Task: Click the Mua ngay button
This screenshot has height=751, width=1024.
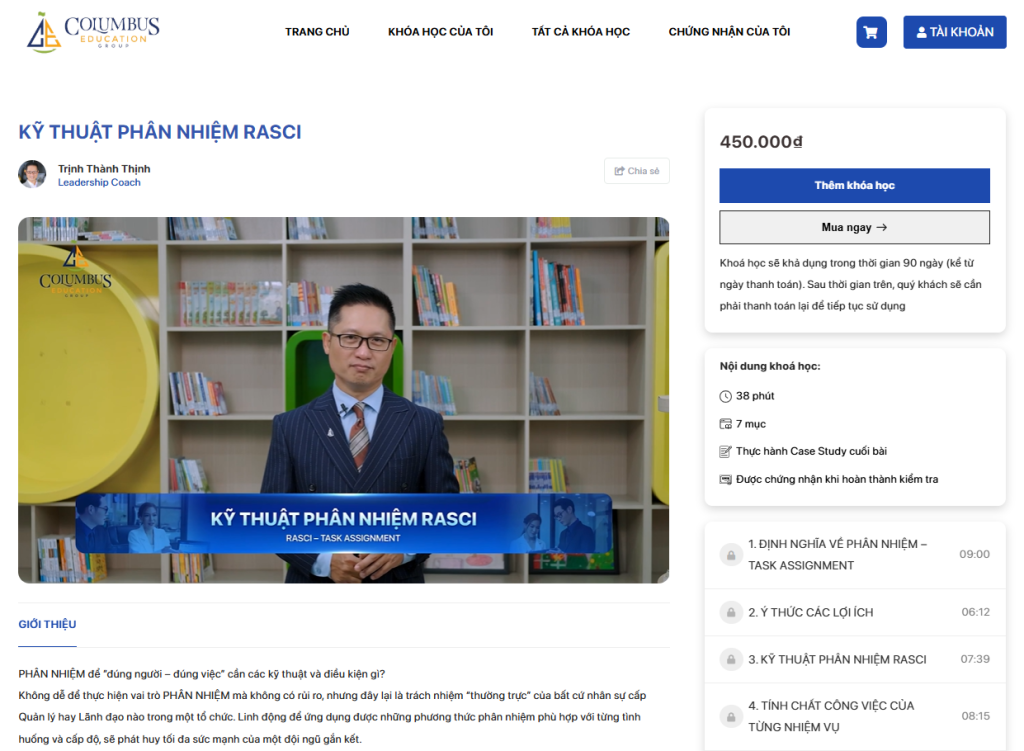Action: click(x=854, y=227)
